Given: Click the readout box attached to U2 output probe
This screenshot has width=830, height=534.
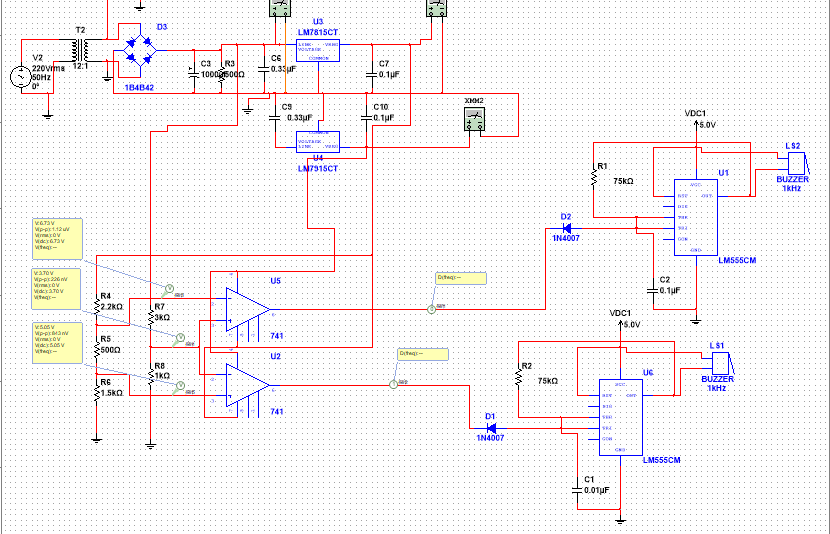Looking at the screenshot, I should click(x=423, y=354).
